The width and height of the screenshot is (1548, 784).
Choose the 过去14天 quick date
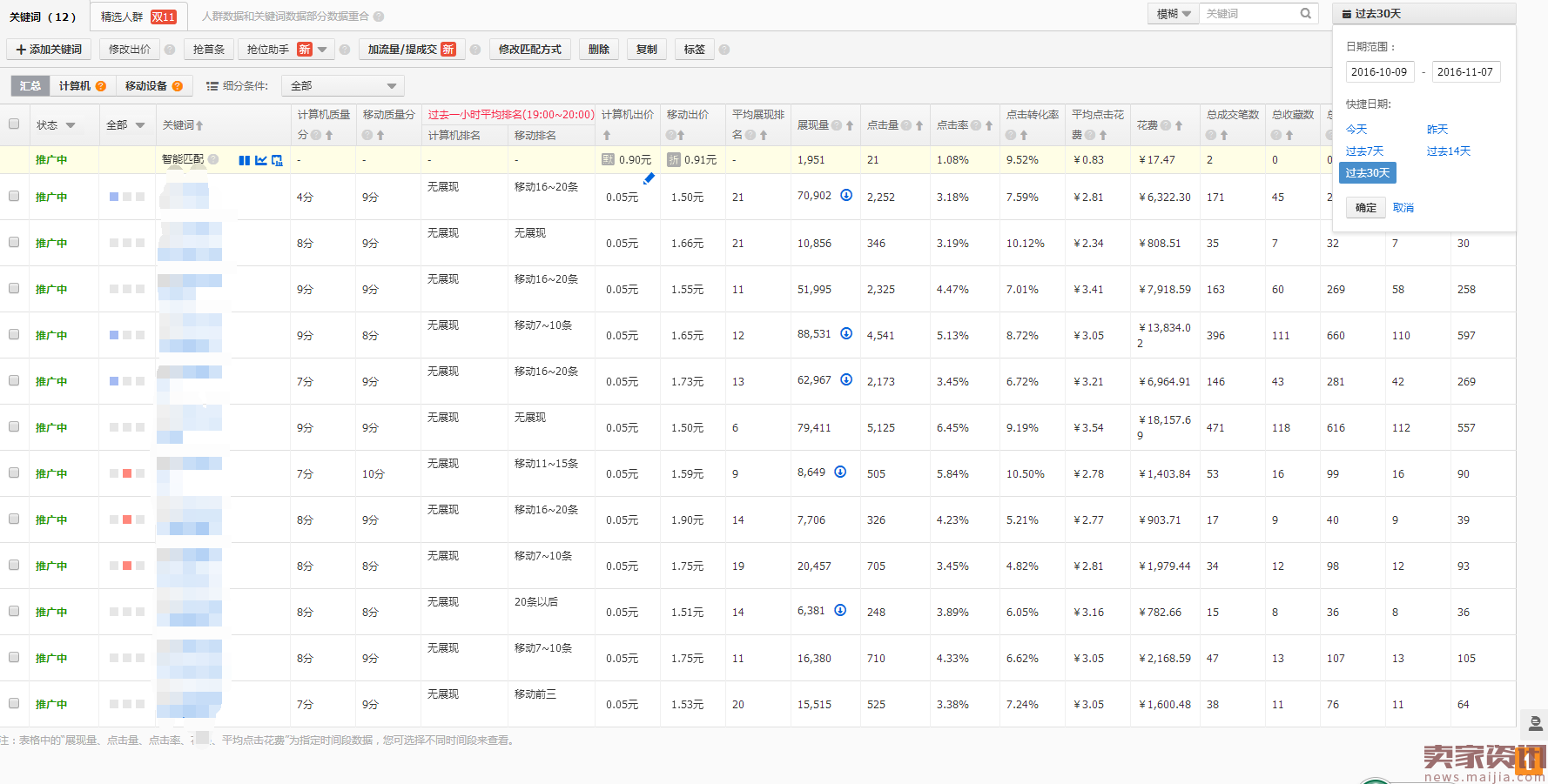tap(1449, 151)
